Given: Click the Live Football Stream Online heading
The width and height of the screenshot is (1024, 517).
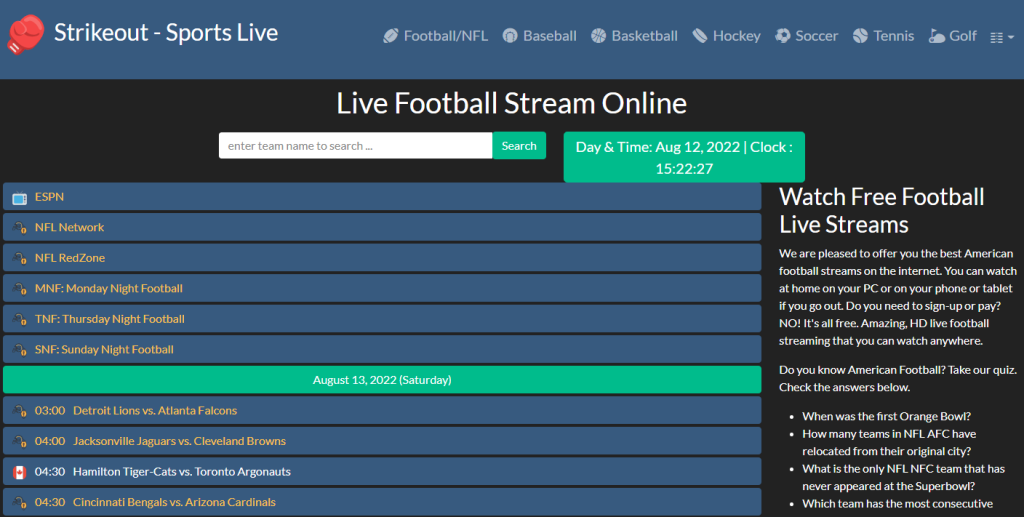Looking at the screenshot, I should [x=511, y=103].
